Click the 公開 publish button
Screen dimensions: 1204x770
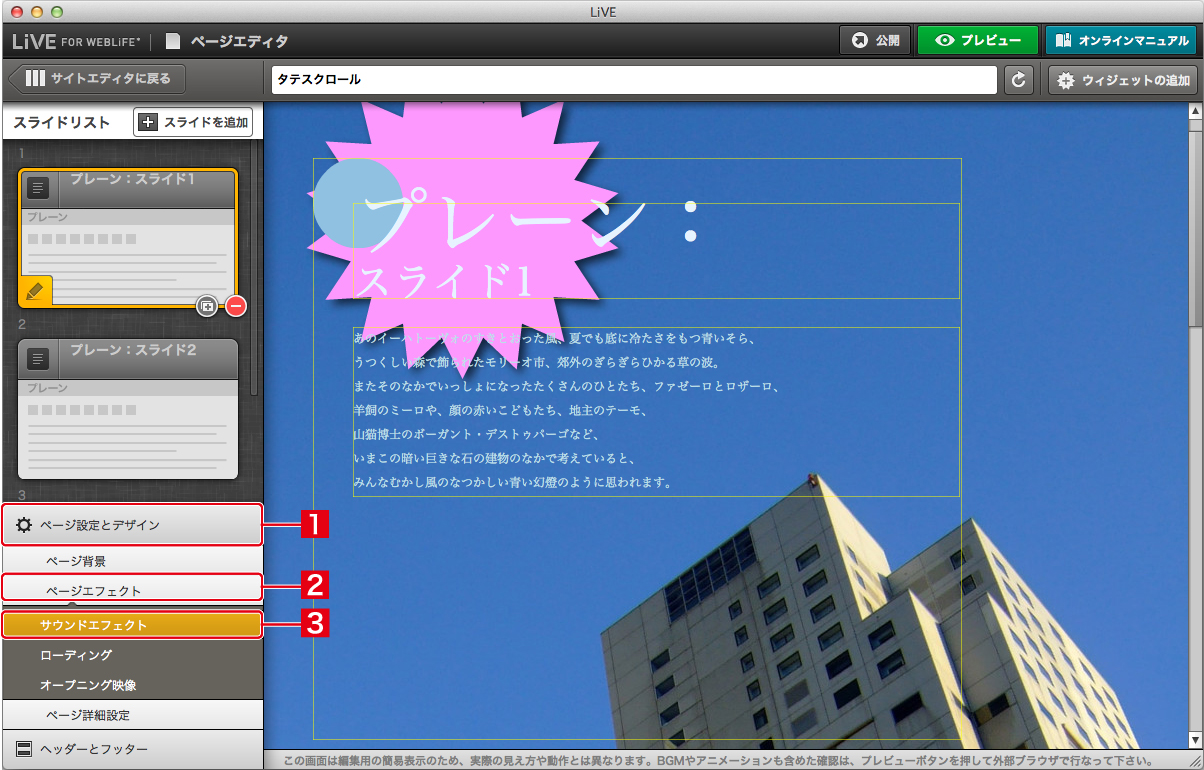(x=875, y=41)
